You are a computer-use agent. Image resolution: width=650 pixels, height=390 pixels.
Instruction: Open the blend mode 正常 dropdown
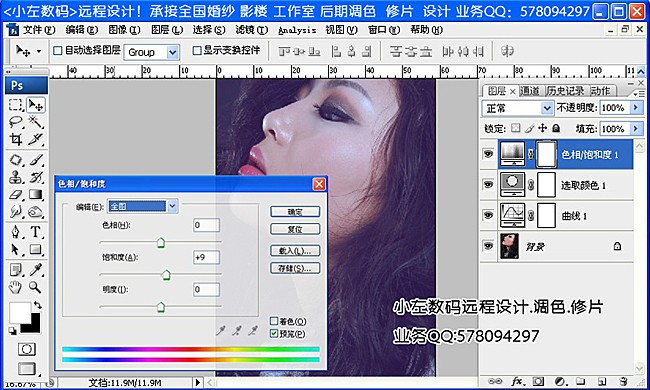547,108
